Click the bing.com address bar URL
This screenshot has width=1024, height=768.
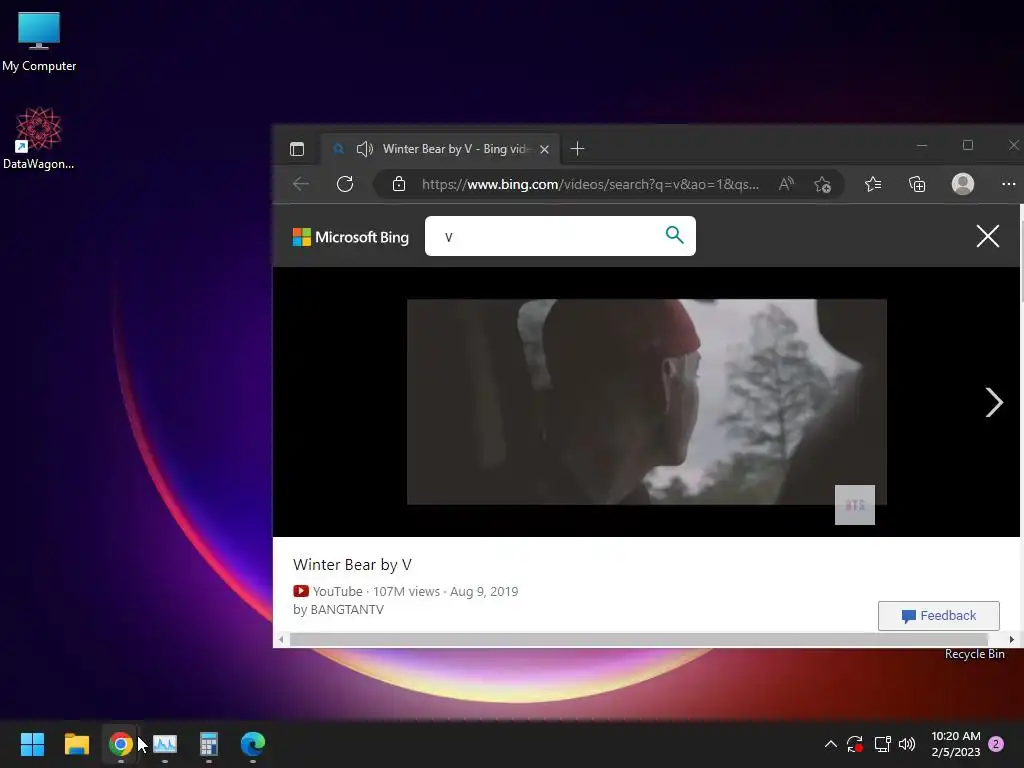tap(590, 184)
